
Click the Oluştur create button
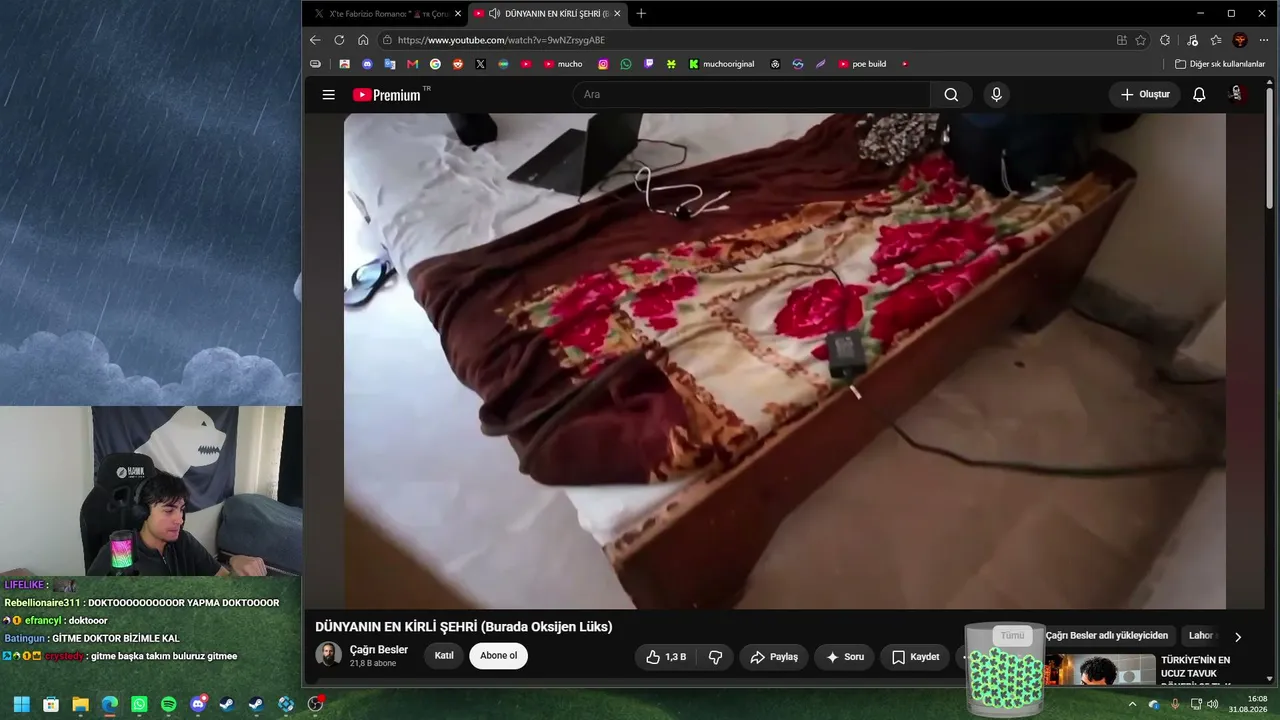(x=1145, y=95)
